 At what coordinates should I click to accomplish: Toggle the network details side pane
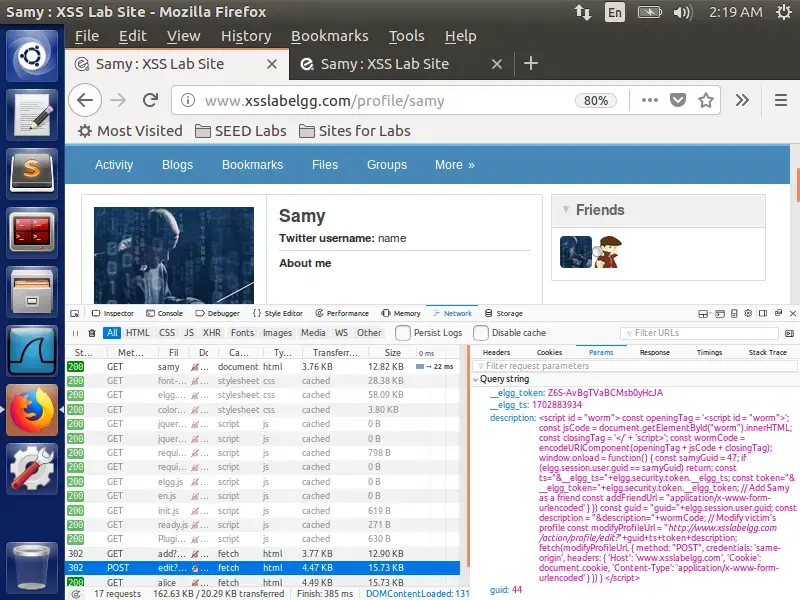(x=789, y=333)
